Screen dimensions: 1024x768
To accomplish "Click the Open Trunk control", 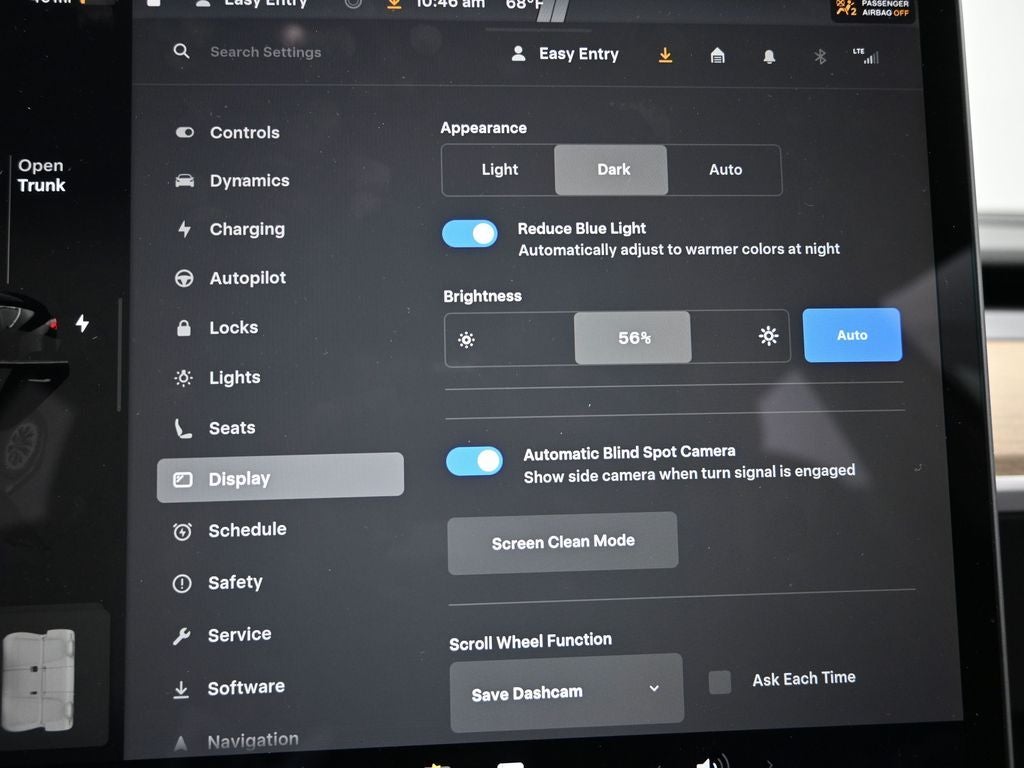I will click(x=40, y=175).
